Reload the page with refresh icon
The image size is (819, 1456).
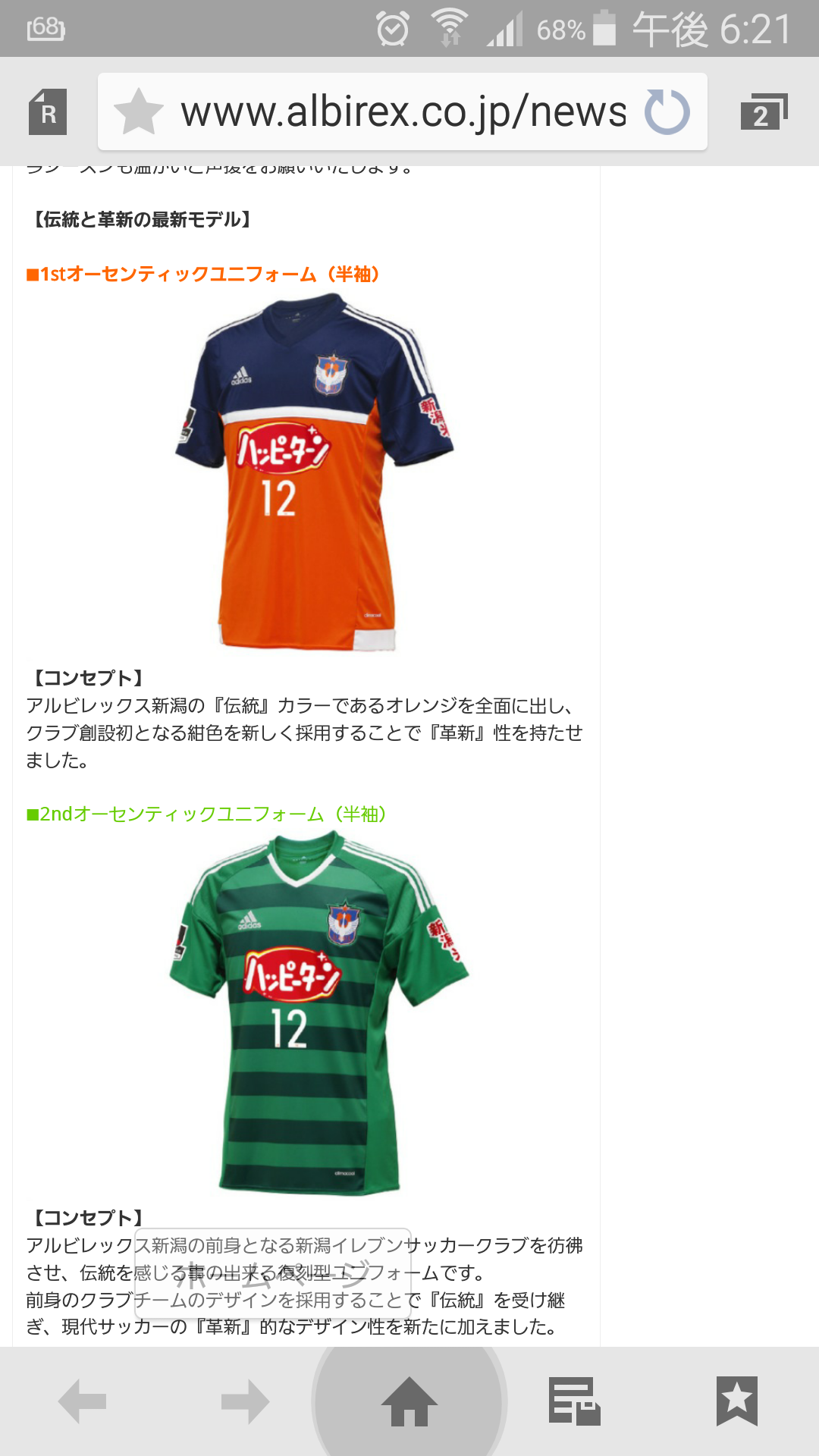point(667,112)
